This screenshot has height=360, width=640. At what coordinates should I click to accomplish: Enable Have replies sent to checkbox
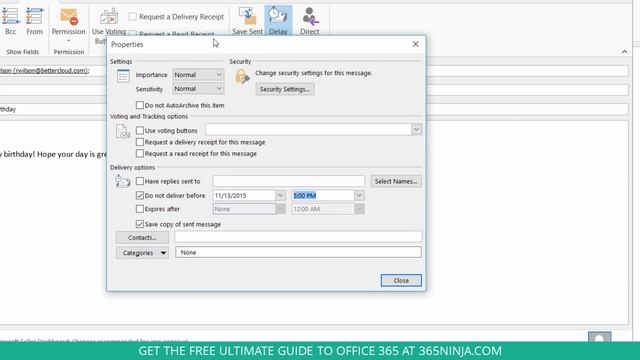pyautogui.click(x=140, y=181)
